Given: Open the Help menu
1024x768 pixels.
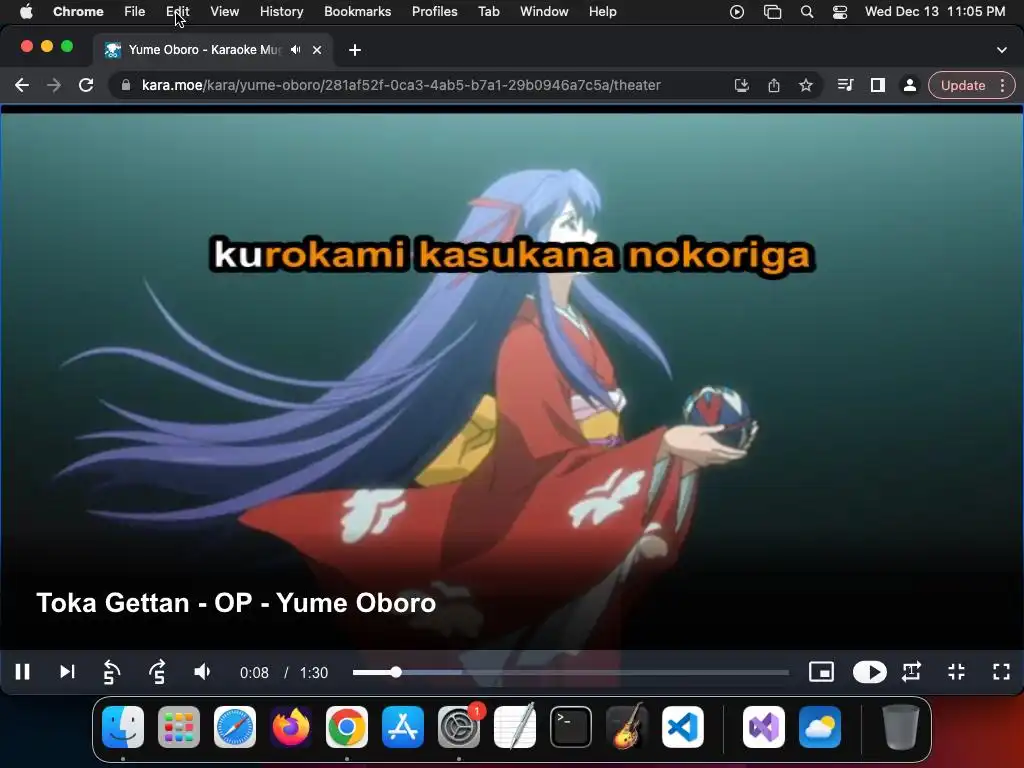Looking at the screenshot, I should tap(602, 12).
